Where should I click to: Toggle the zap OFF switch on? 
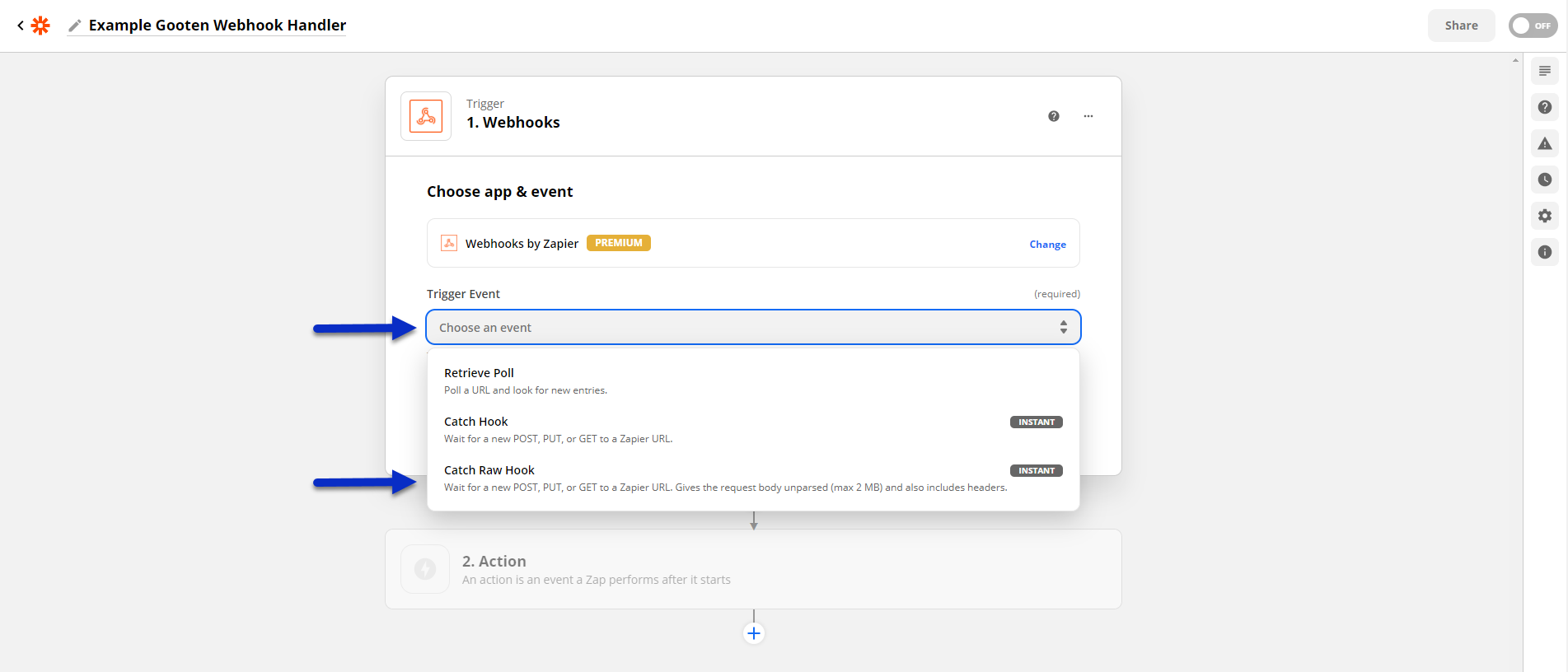[1533, 26]
